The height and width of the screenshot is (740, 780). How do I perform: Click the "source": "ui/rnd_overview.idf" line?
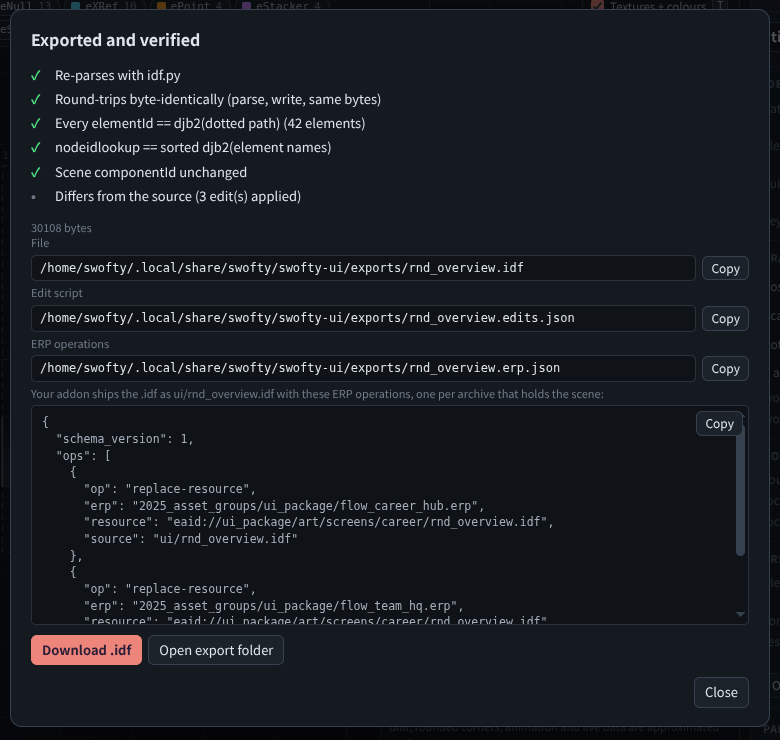coord(191,539)
